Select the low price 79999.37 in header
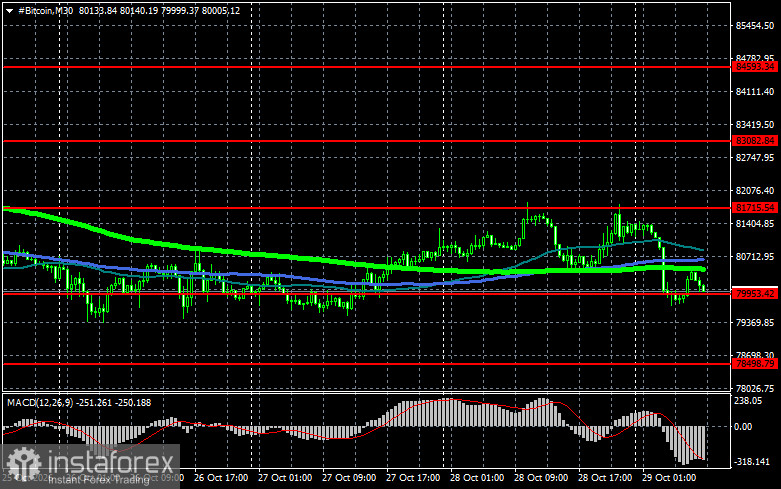Screen dimensions: 781x489 179,10
